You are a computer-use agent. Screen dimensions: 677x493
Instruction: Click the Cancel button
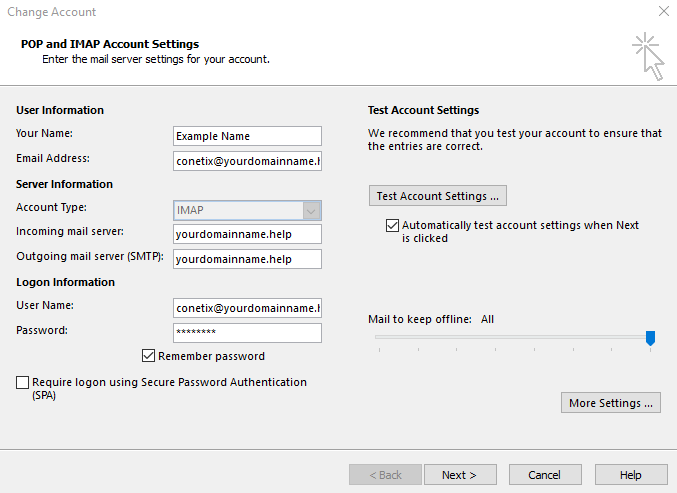(545, 475)
